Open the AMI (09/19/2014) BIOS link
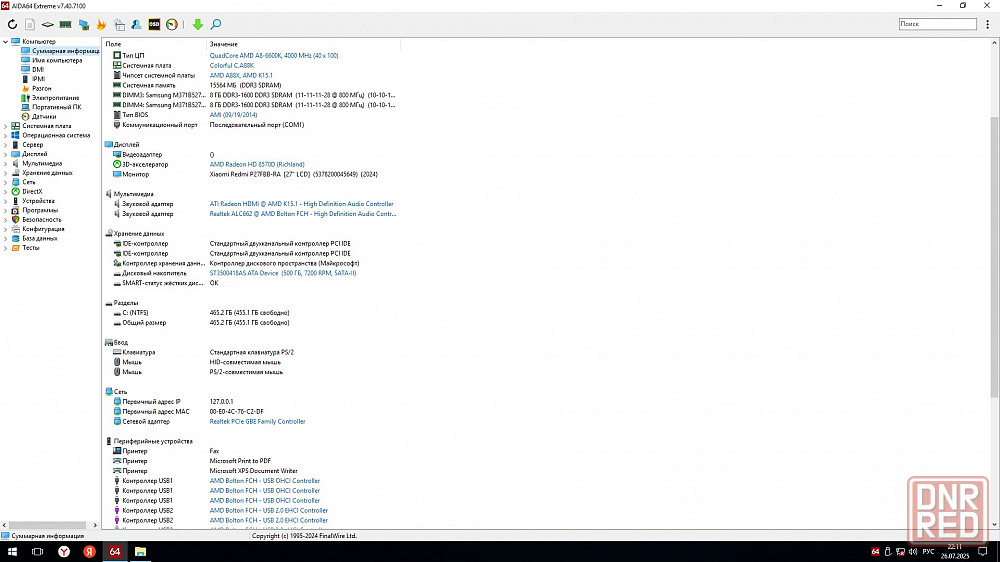The height and width of the screenshot is (562, 1000). [x=233, y=115]
